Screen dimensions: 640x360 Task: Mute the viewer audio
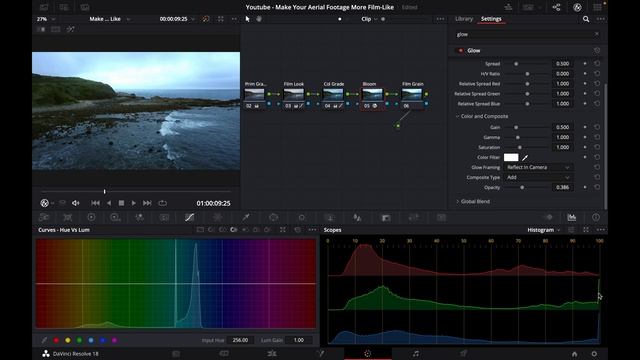click(x=76, y=203)
